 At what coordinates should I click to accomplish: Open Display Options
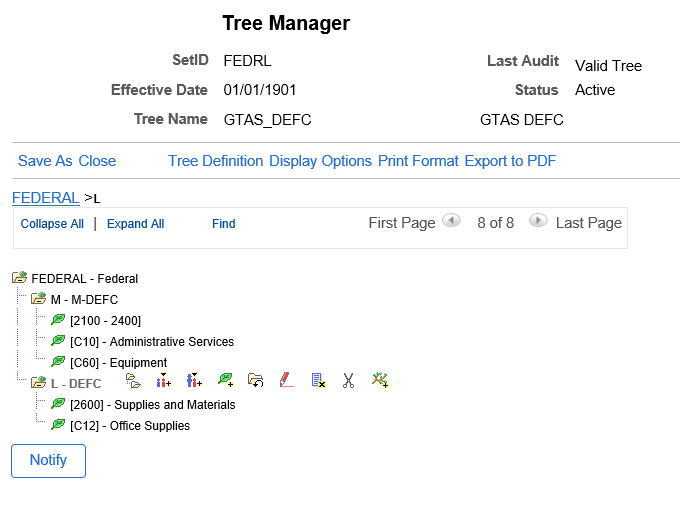click(x=320, y=161)
